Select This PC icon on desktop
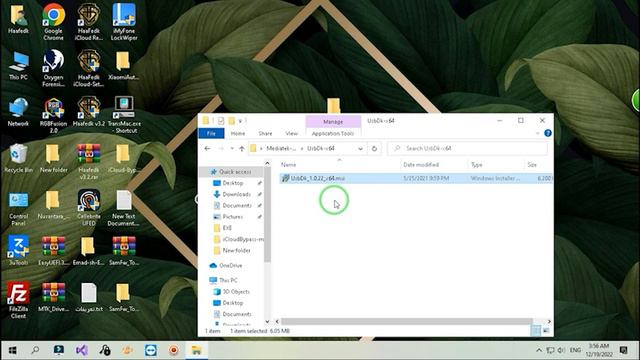The width and height of the screenshot is (640, 360). (18, 65)
